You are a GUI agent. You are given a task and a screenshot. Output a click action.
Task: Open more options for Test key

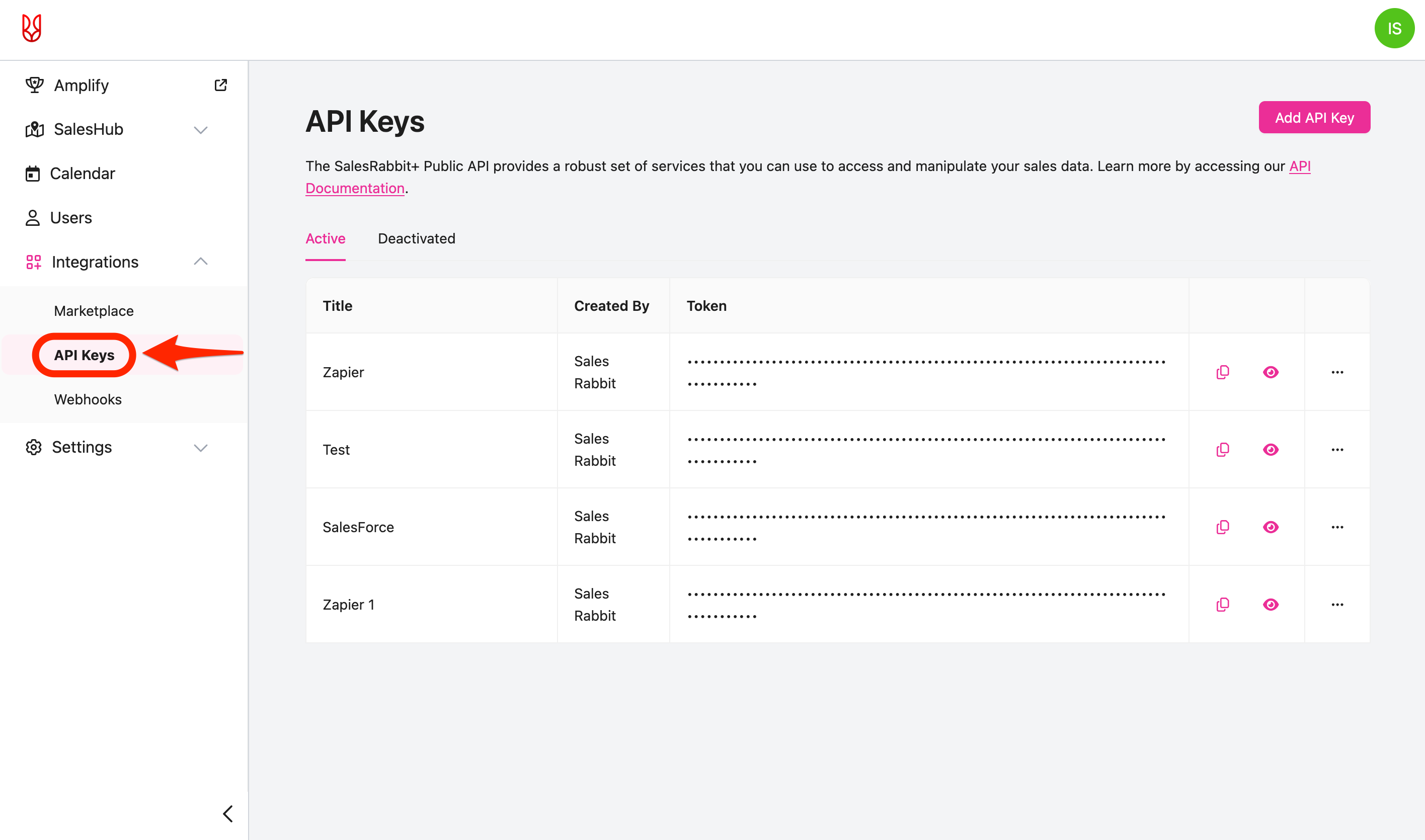(1337, 450)
